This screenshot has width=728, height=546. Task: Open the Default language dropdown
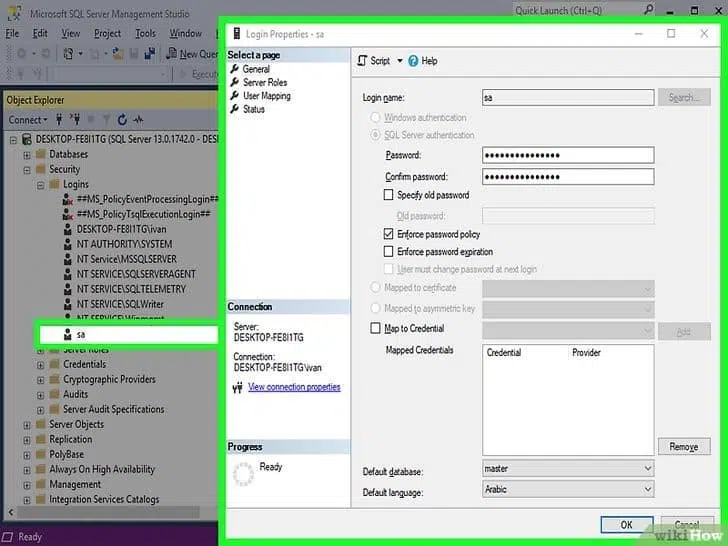[x=647, y=490]
